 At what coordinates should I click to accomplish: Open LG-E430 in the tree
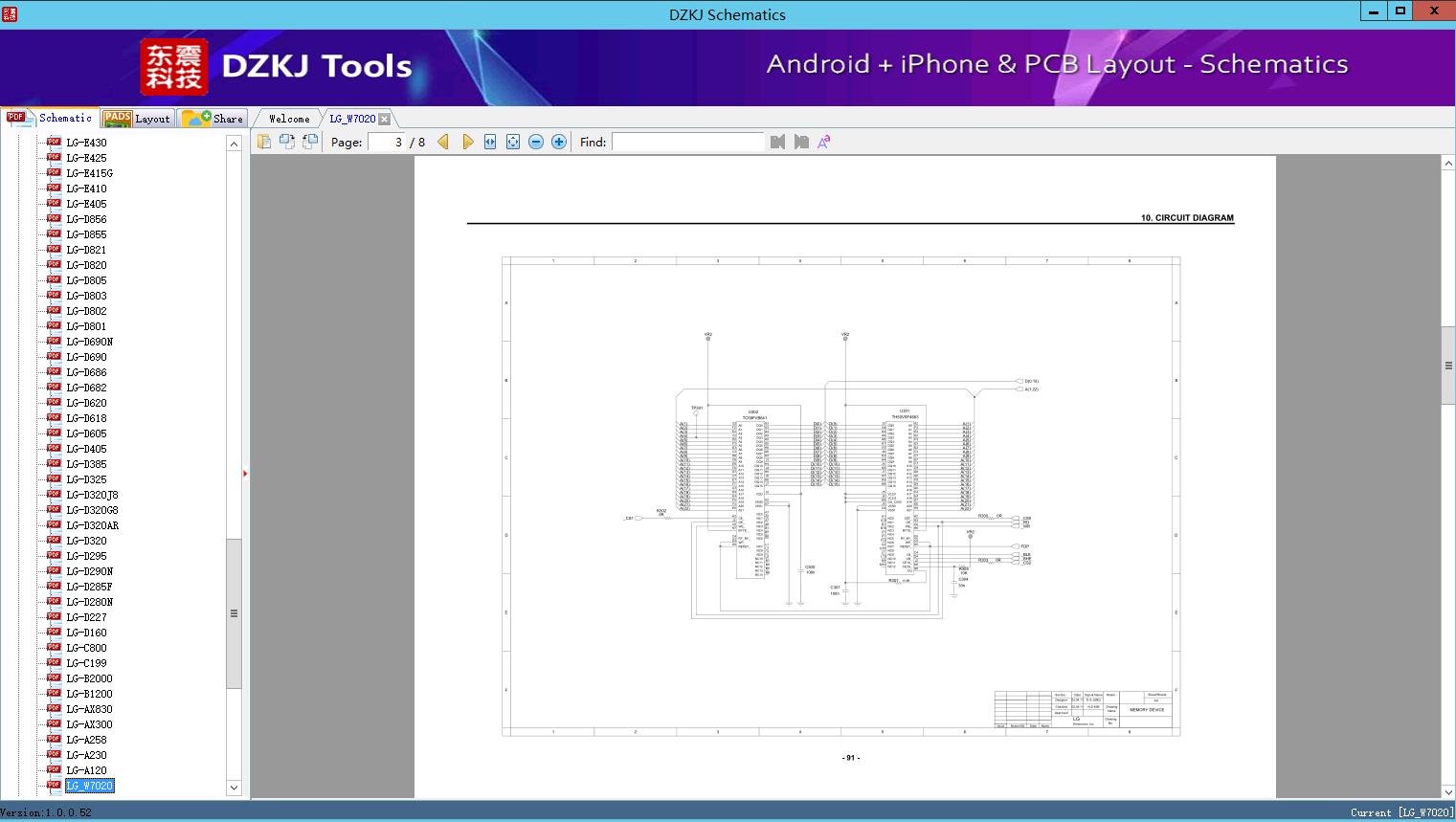coord(86,143)
